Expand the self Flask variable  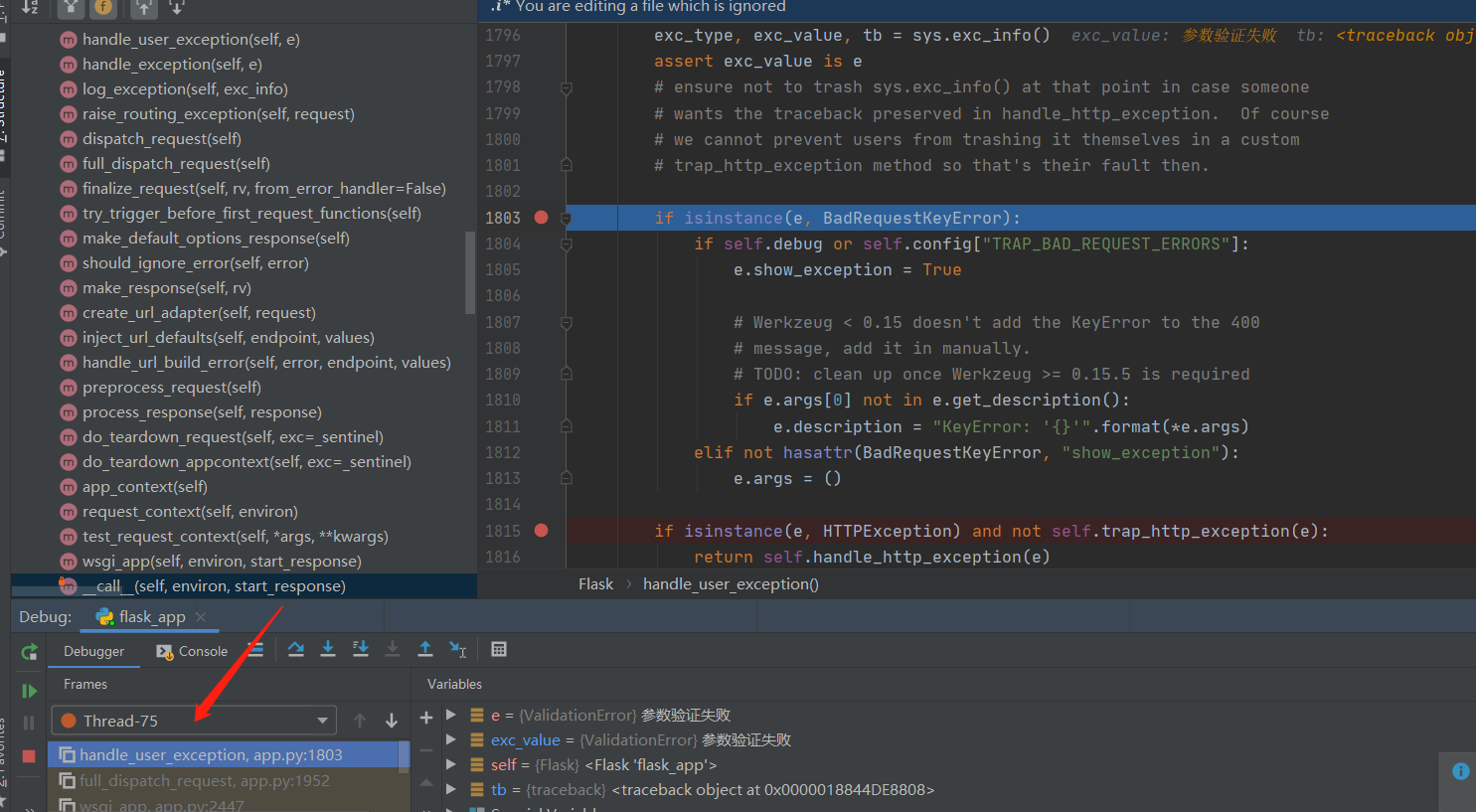[451, 764]
